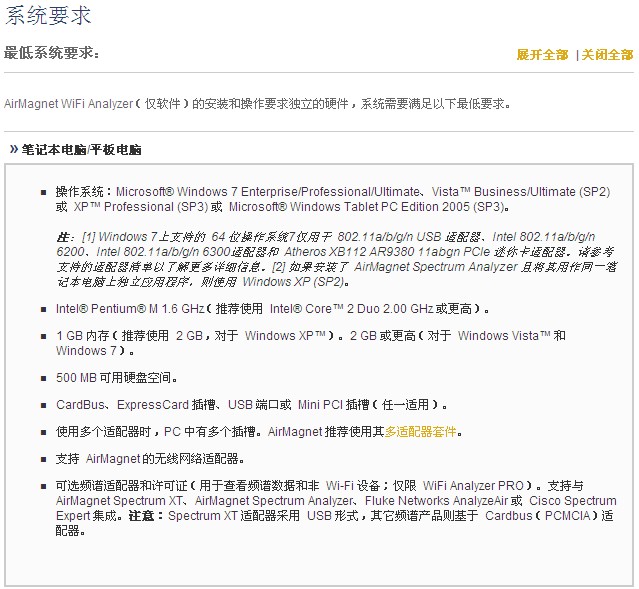
Task: Collapse the 笔记本电脑/平板电脑 section header
Action: (x=82, y=150)
